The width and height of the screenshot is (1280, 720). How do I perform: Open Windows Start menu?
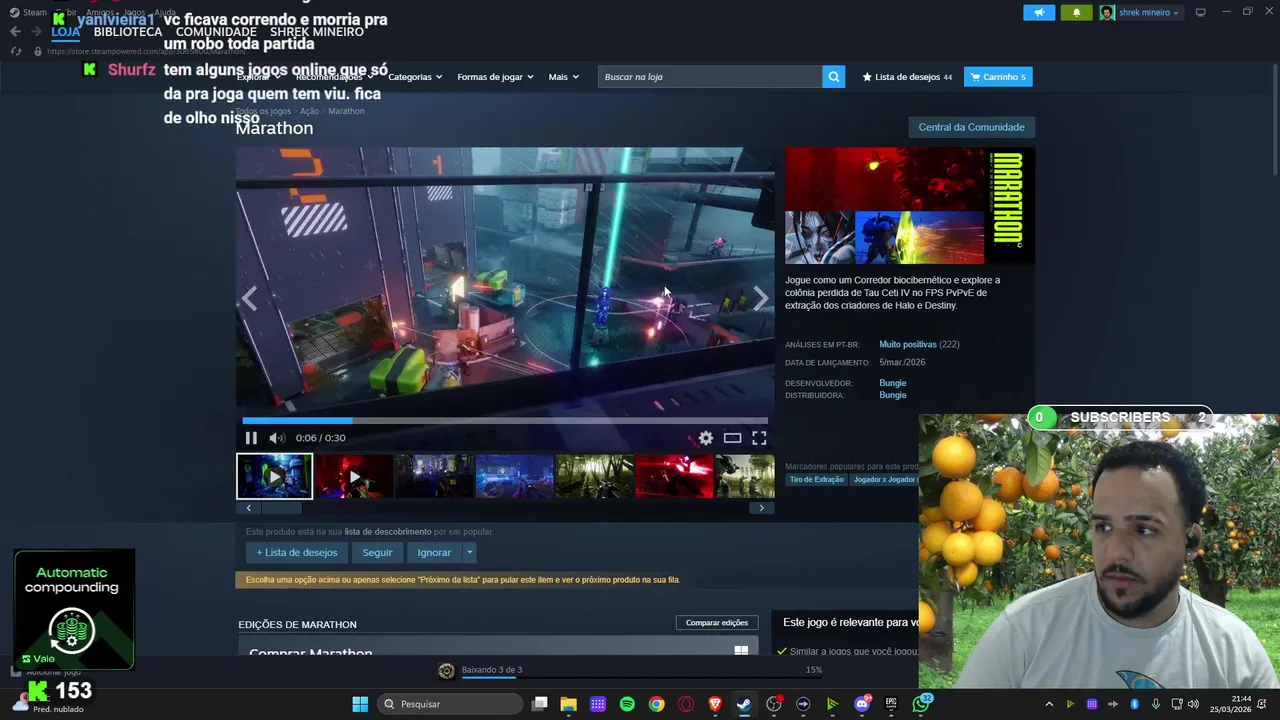tap(360, 704)
